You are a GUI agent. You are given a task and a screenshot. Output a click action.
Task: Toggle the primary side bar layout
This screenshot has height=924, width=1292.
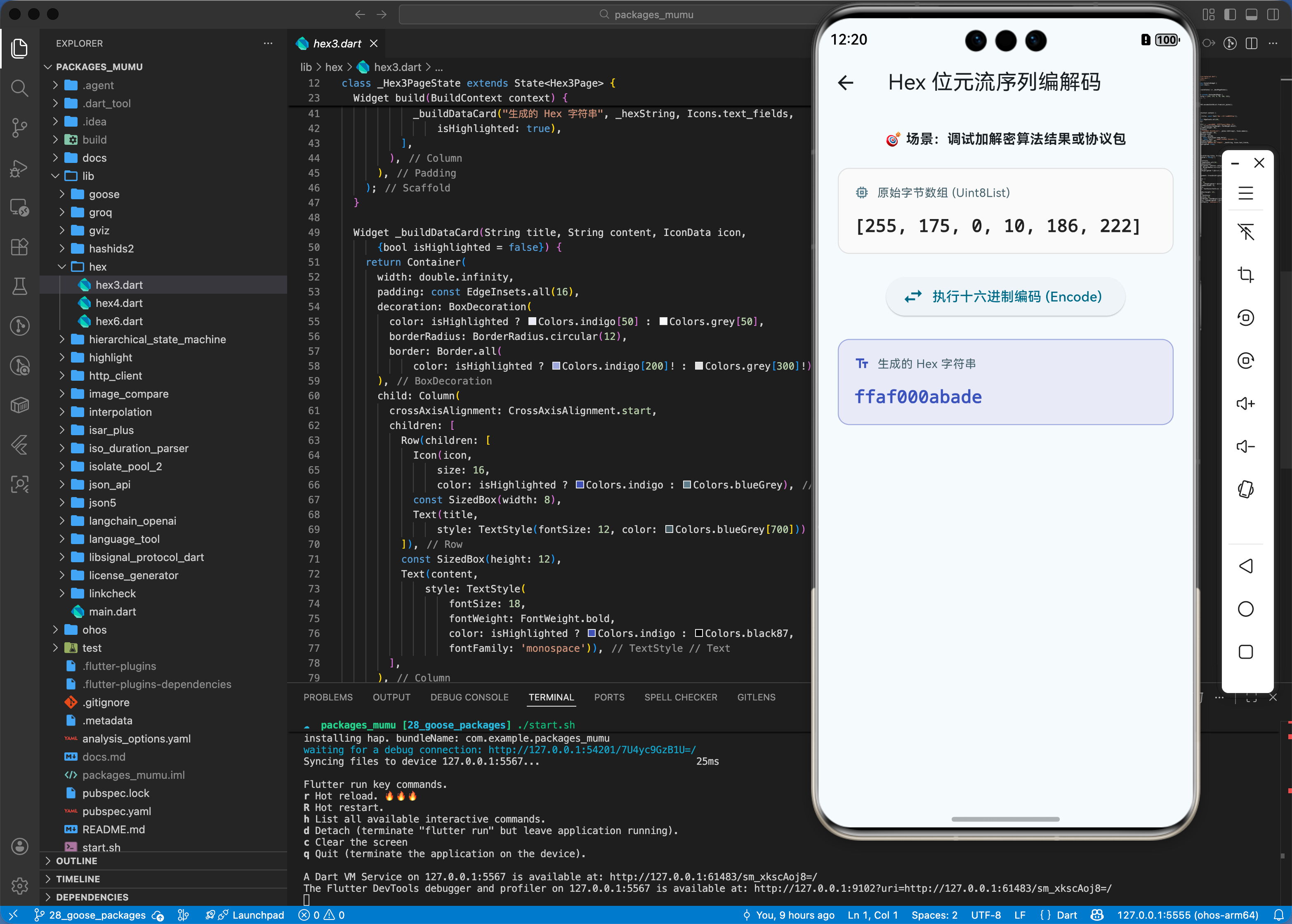click(1230, 14)
